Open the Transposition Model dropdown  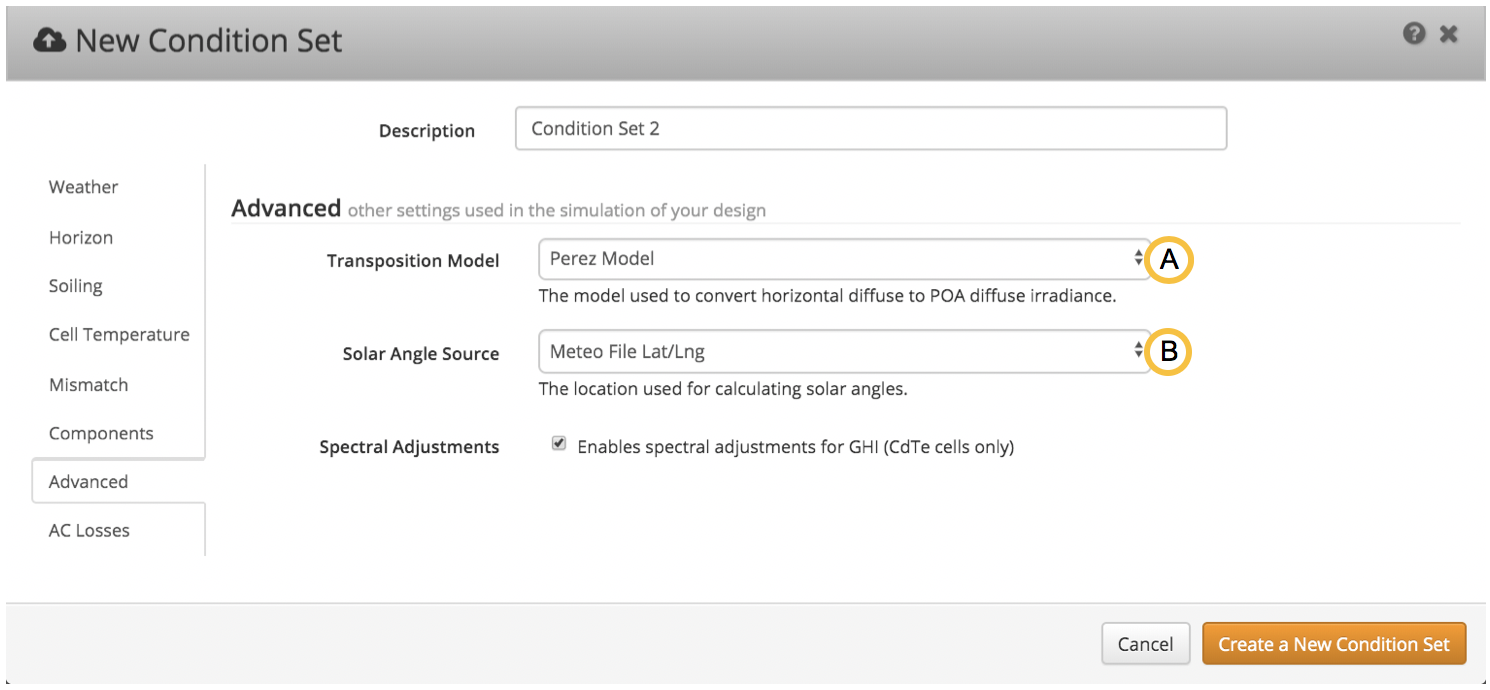tap(842, 259)
